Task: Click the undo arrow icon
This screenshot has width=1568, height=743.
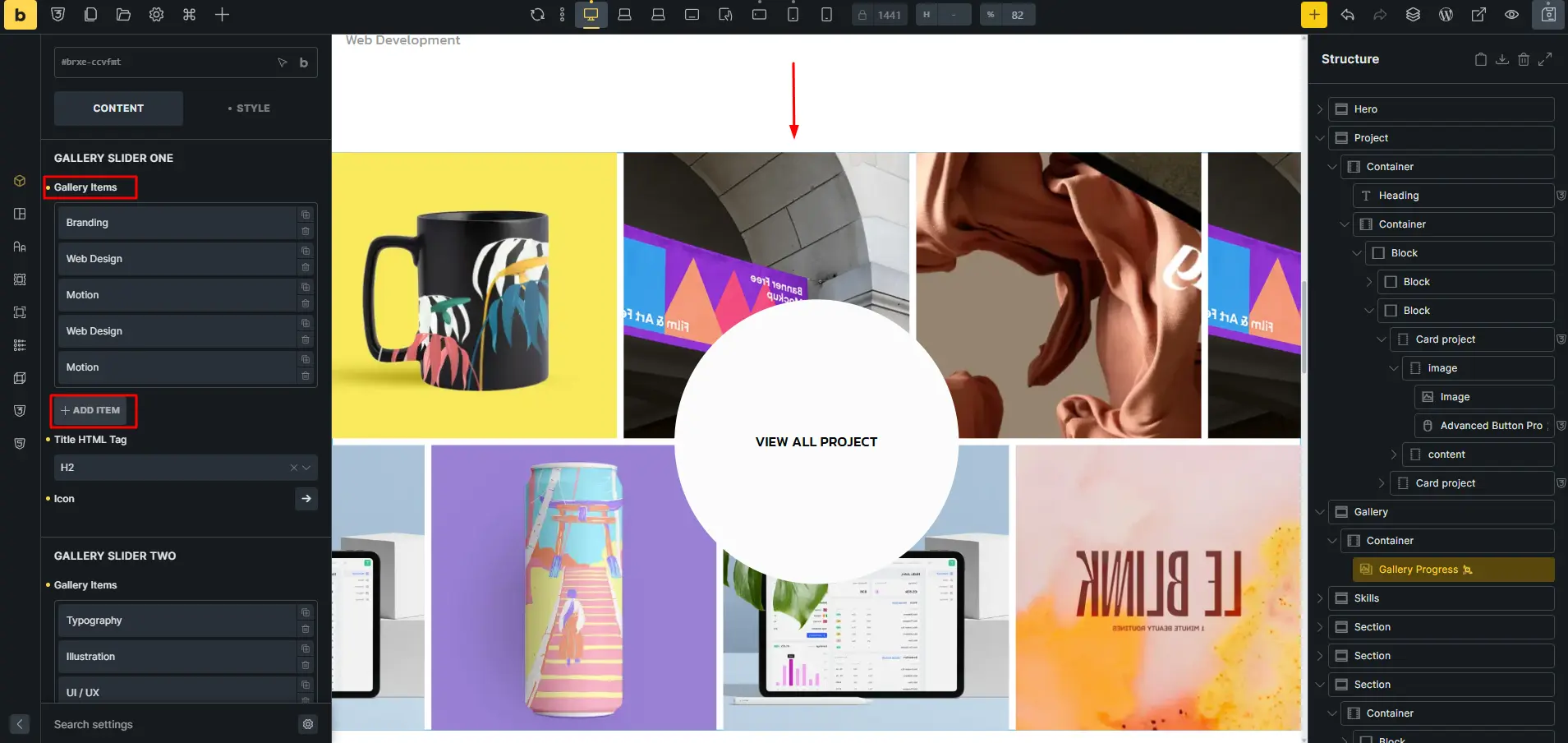Action: pos(1347,15)
